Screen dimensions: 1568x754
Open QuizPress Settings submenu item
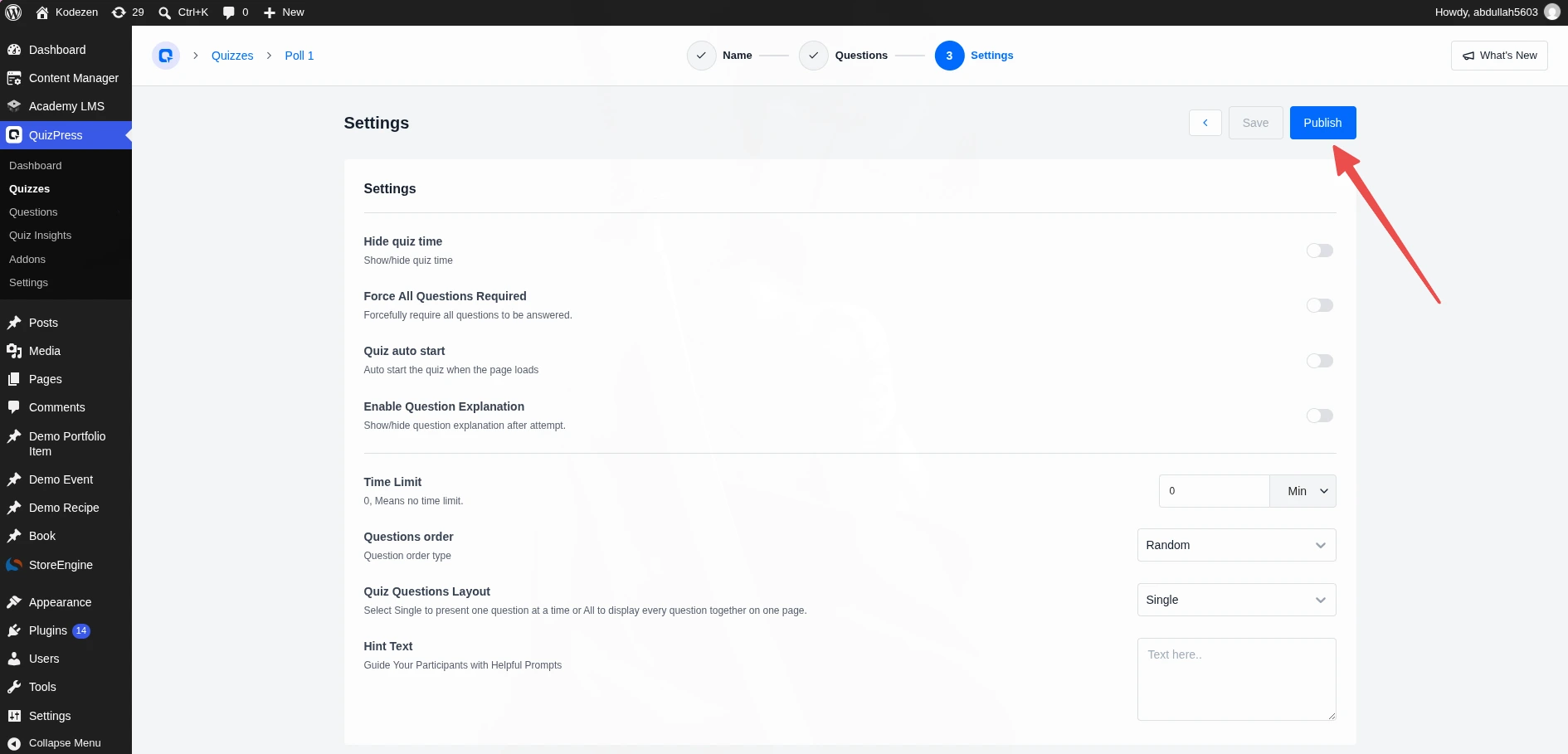tap(28, 283)
